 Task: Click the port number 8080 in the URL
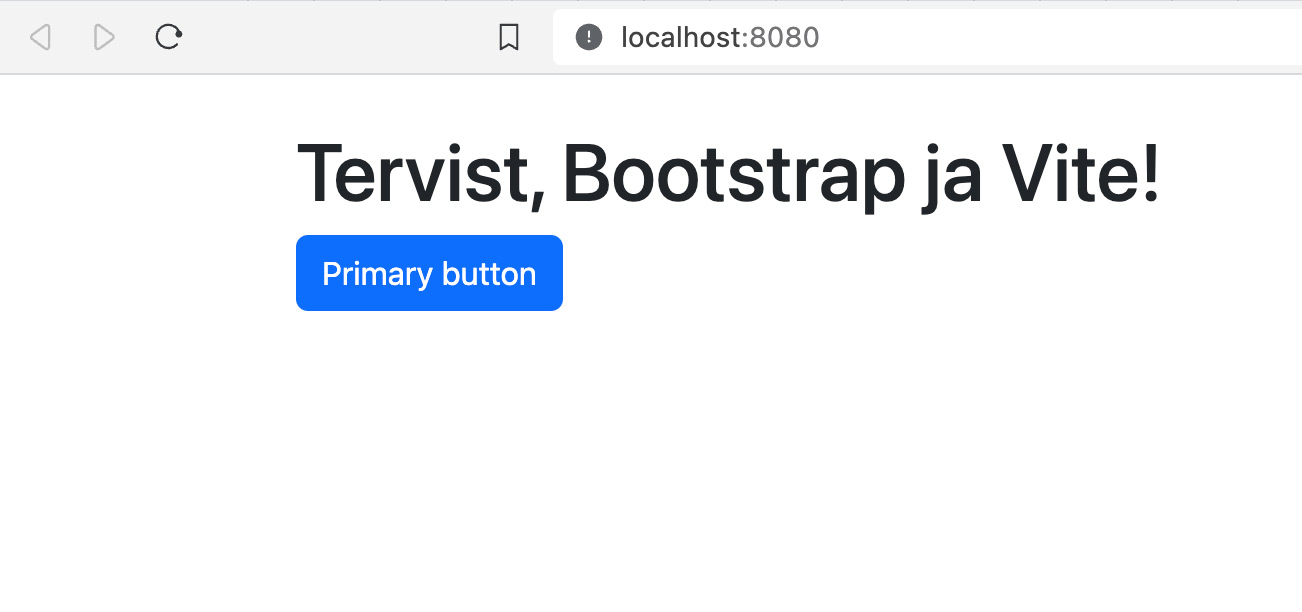click(784, 38)
